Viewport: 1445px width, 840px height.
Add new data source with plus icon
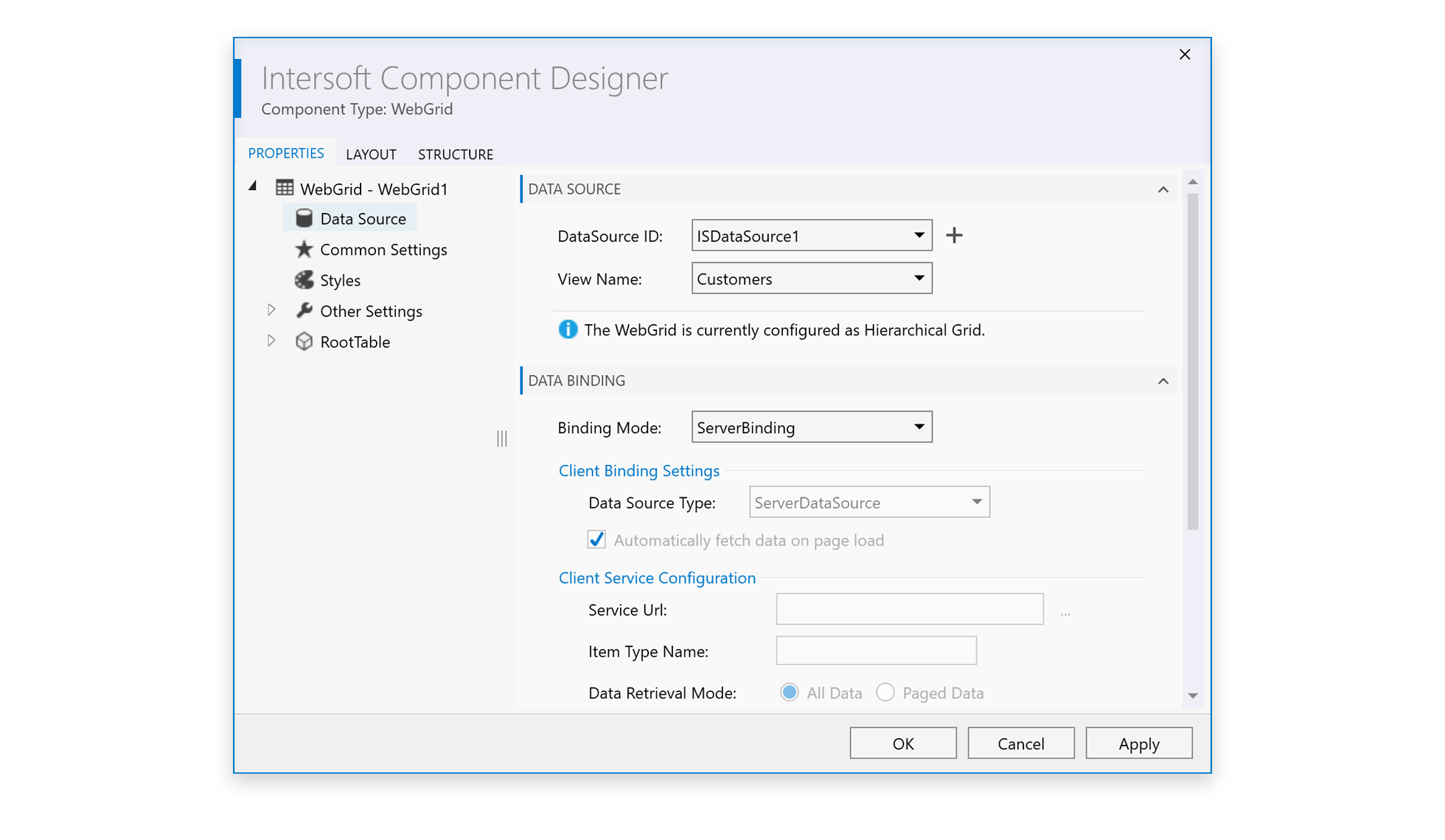954,235
